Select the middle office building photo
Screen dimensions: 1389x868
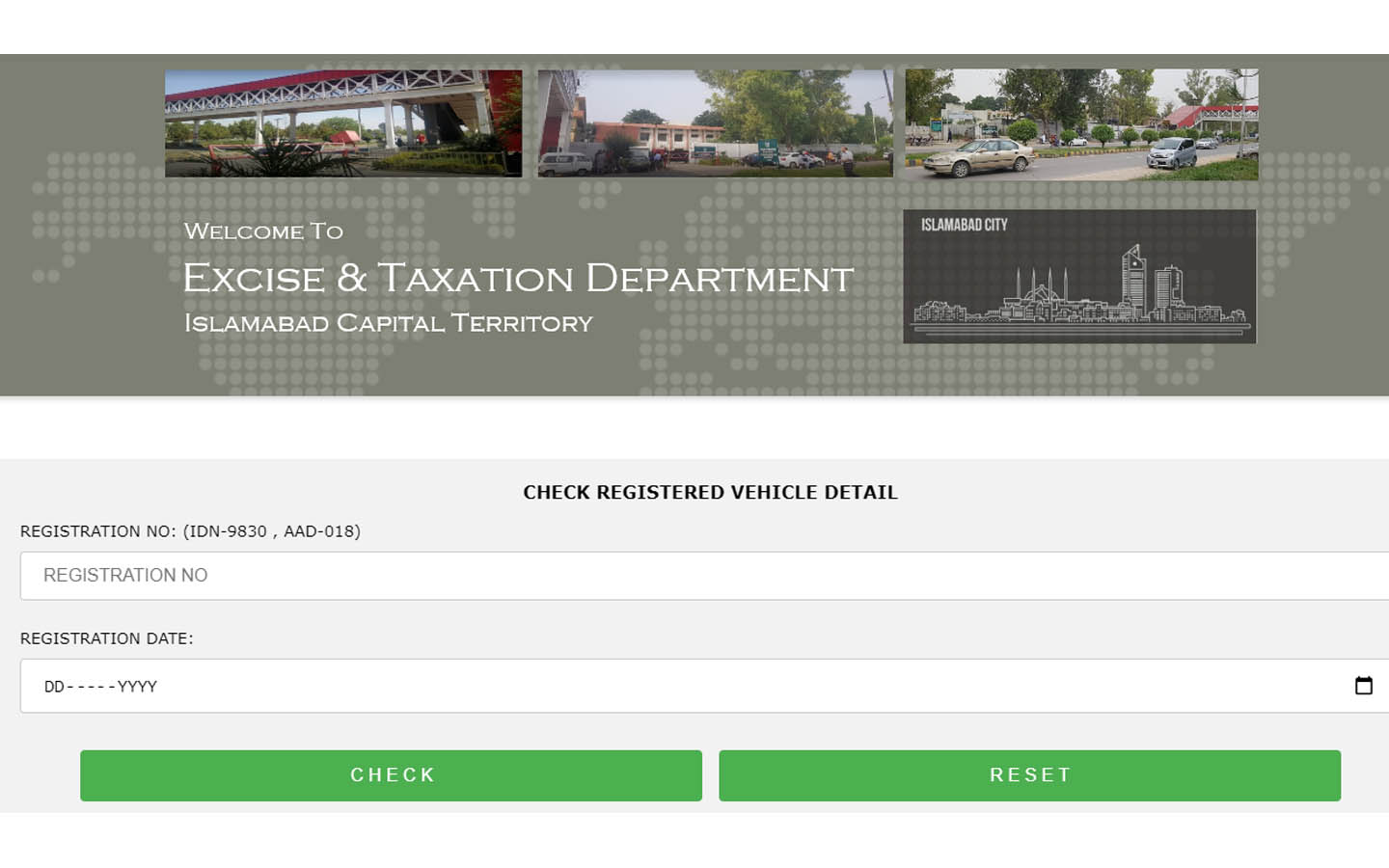715,122
